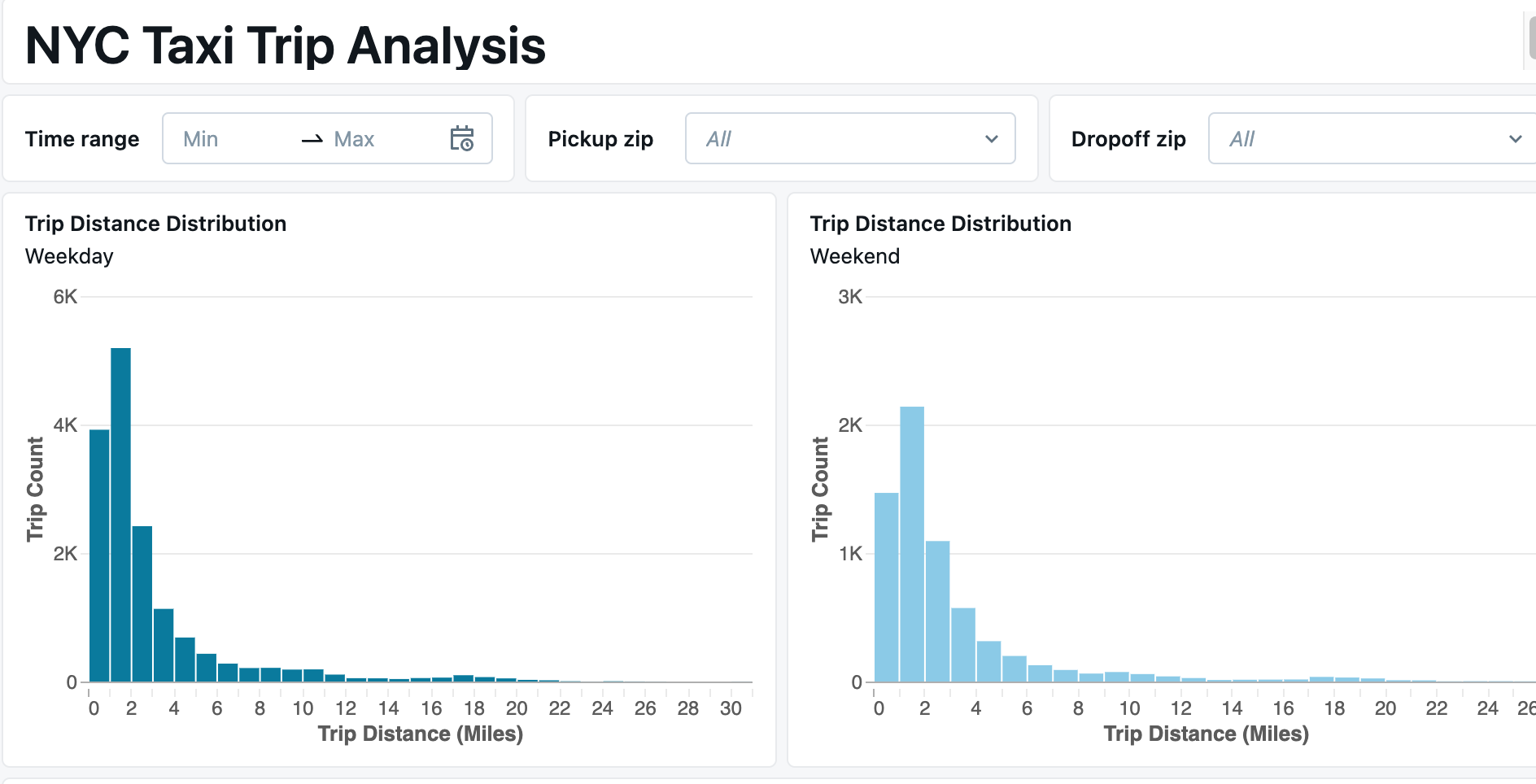Click the 6K axis tick label

tap(67, 296)
